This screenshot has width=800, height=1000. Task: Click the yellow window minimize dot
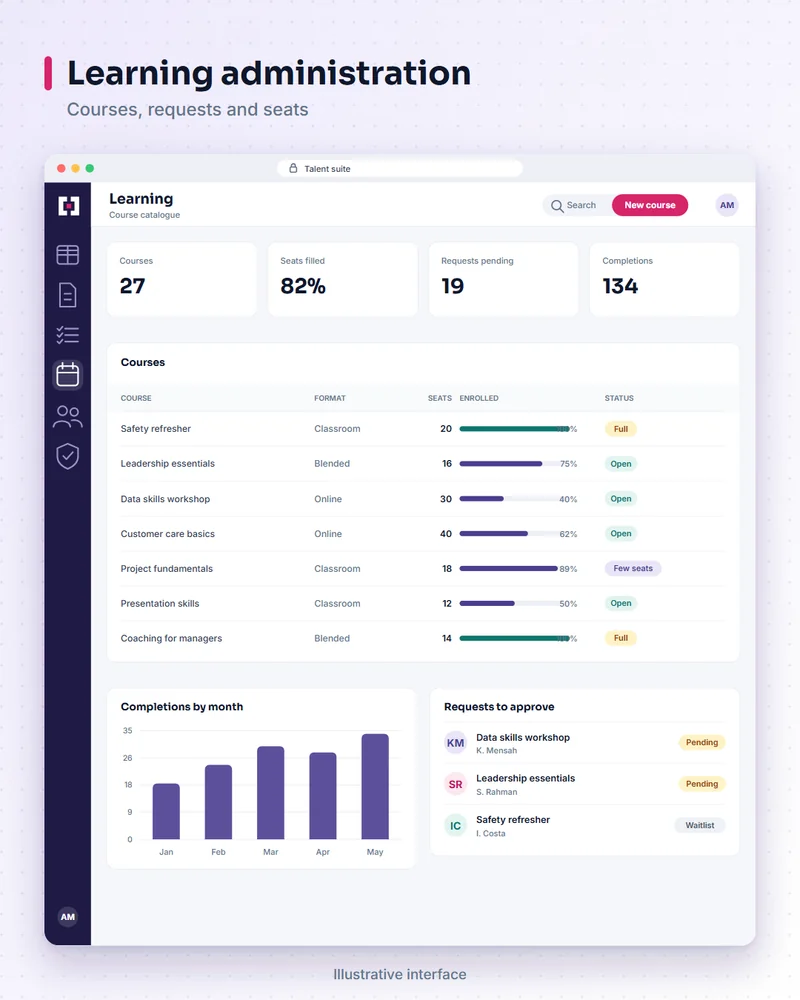click(x=75, y=168)
